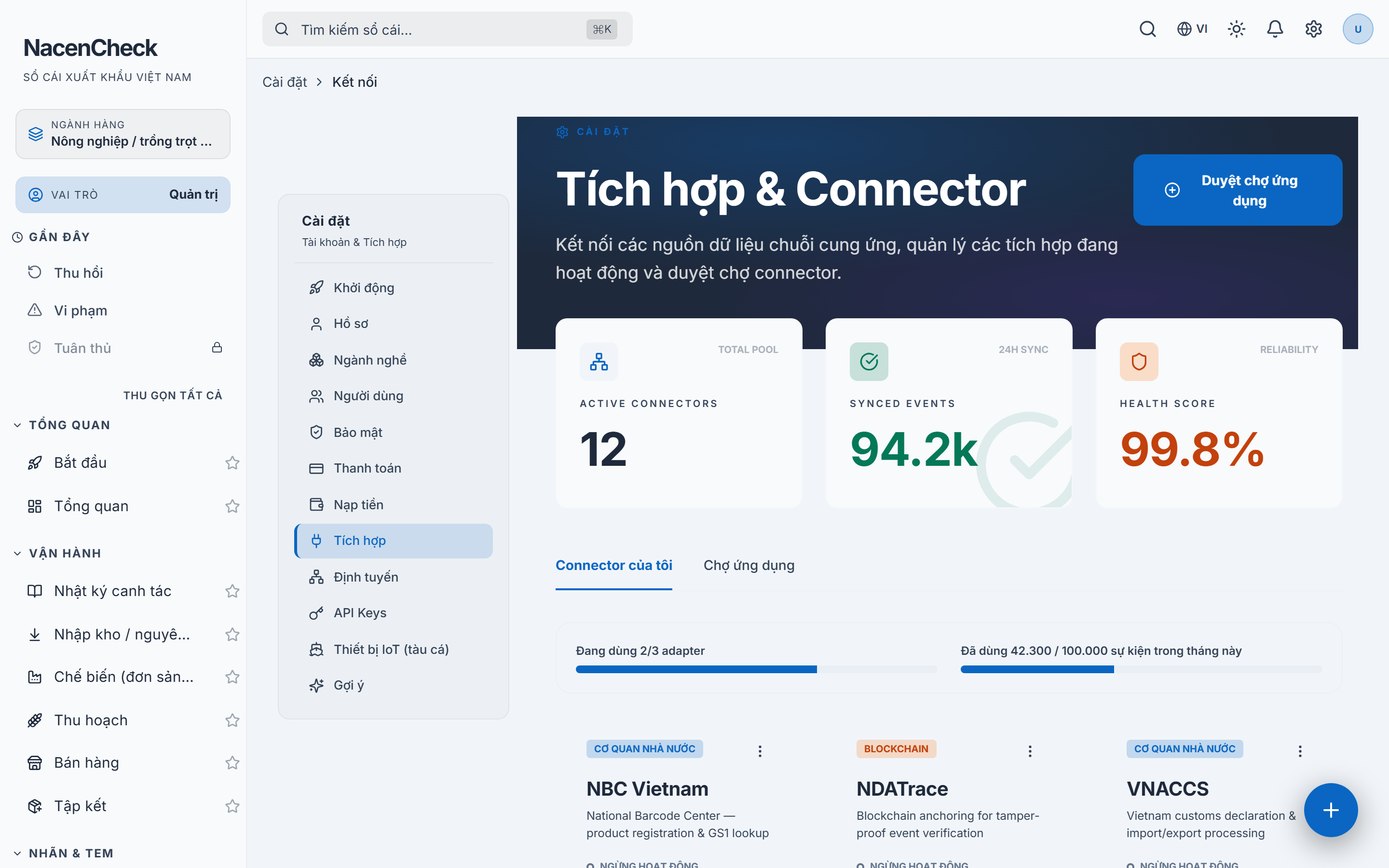Open Ngành nghề settings item
1389x868 pixels.
(x=394, y=360)
